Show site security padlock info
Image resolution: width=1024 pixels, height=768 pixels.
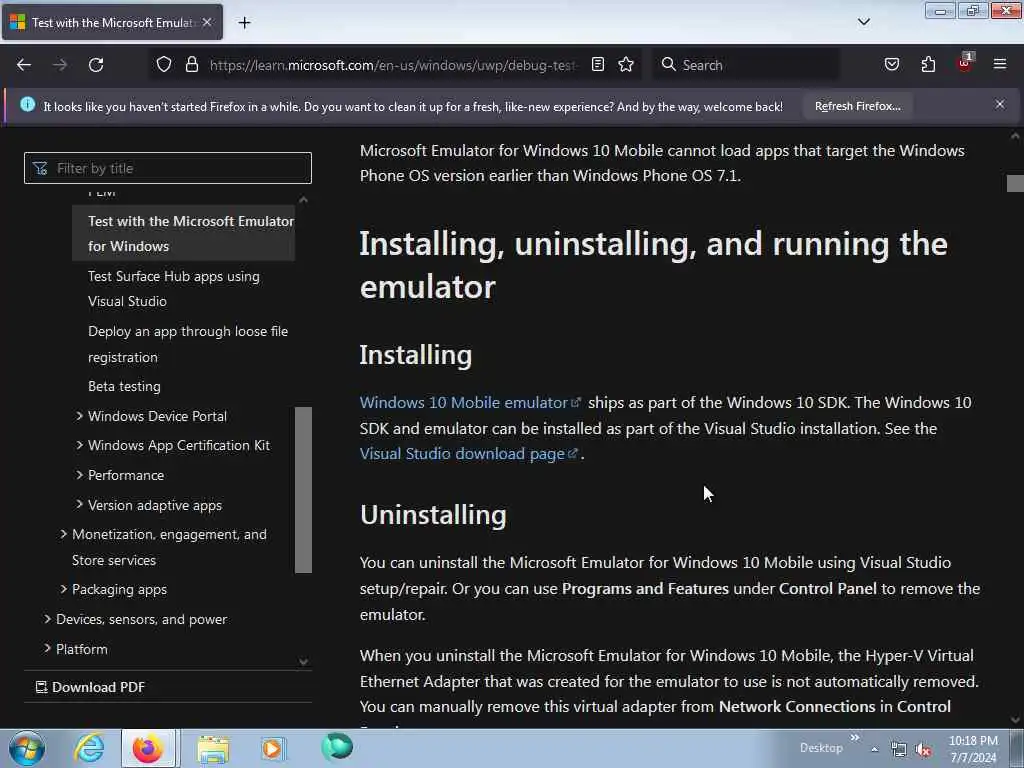(191, 65)
